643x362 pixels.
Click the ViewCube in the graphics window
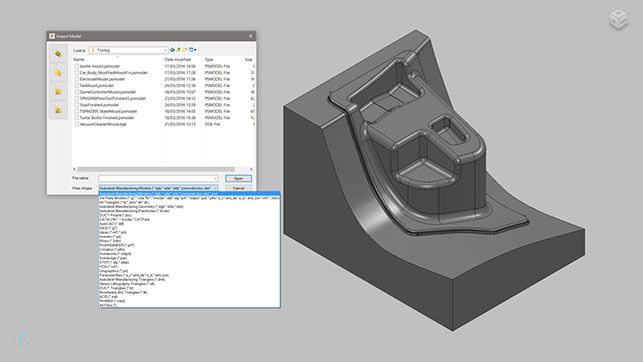tap(618, 19)
